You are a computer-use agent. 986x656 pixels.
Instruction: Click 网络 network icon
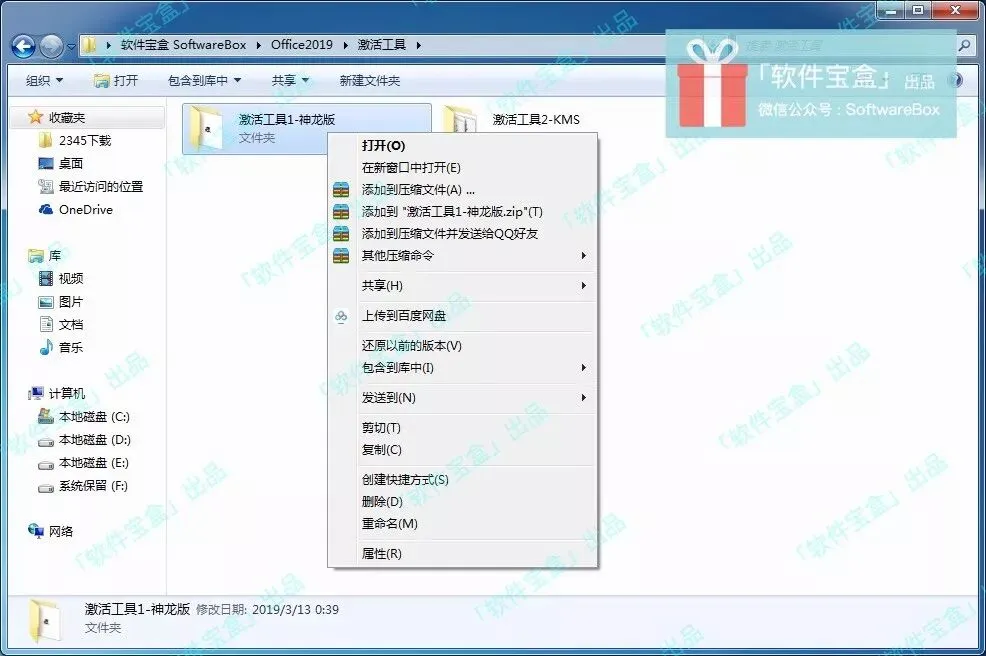pos(36,531)
